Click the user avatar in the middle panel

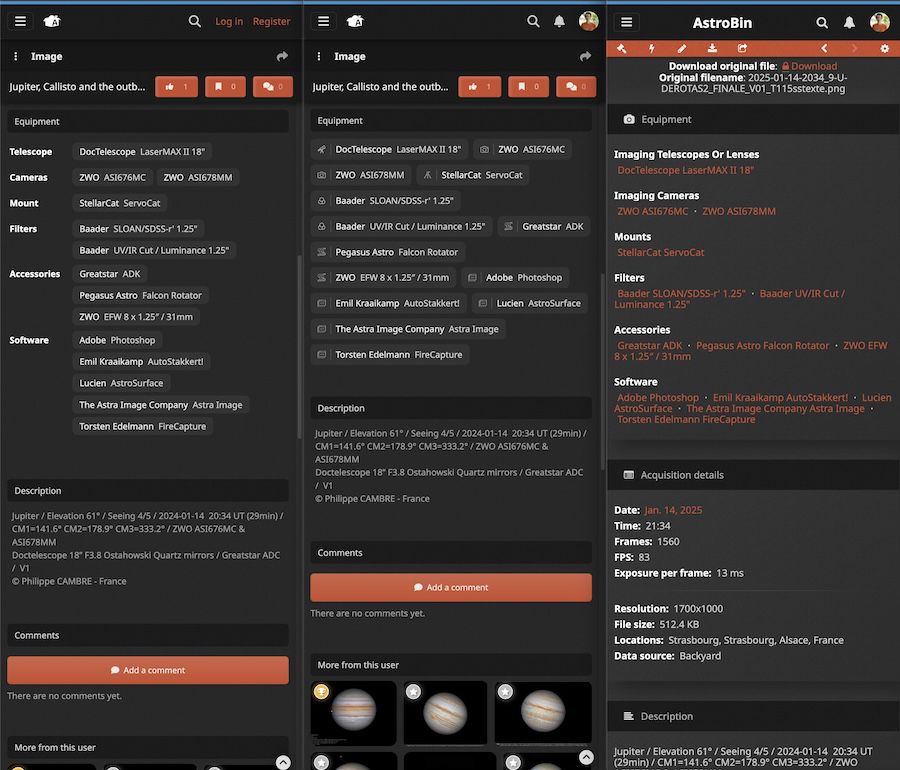click(x=588, y=21)
